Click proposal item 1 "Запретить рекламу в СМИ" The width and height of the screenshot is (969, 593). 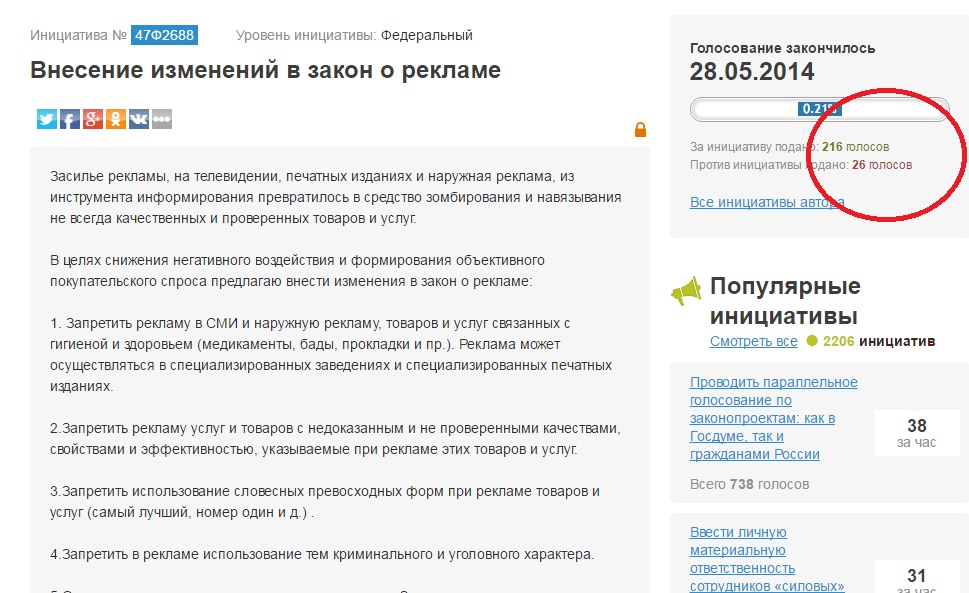point(331,355)
